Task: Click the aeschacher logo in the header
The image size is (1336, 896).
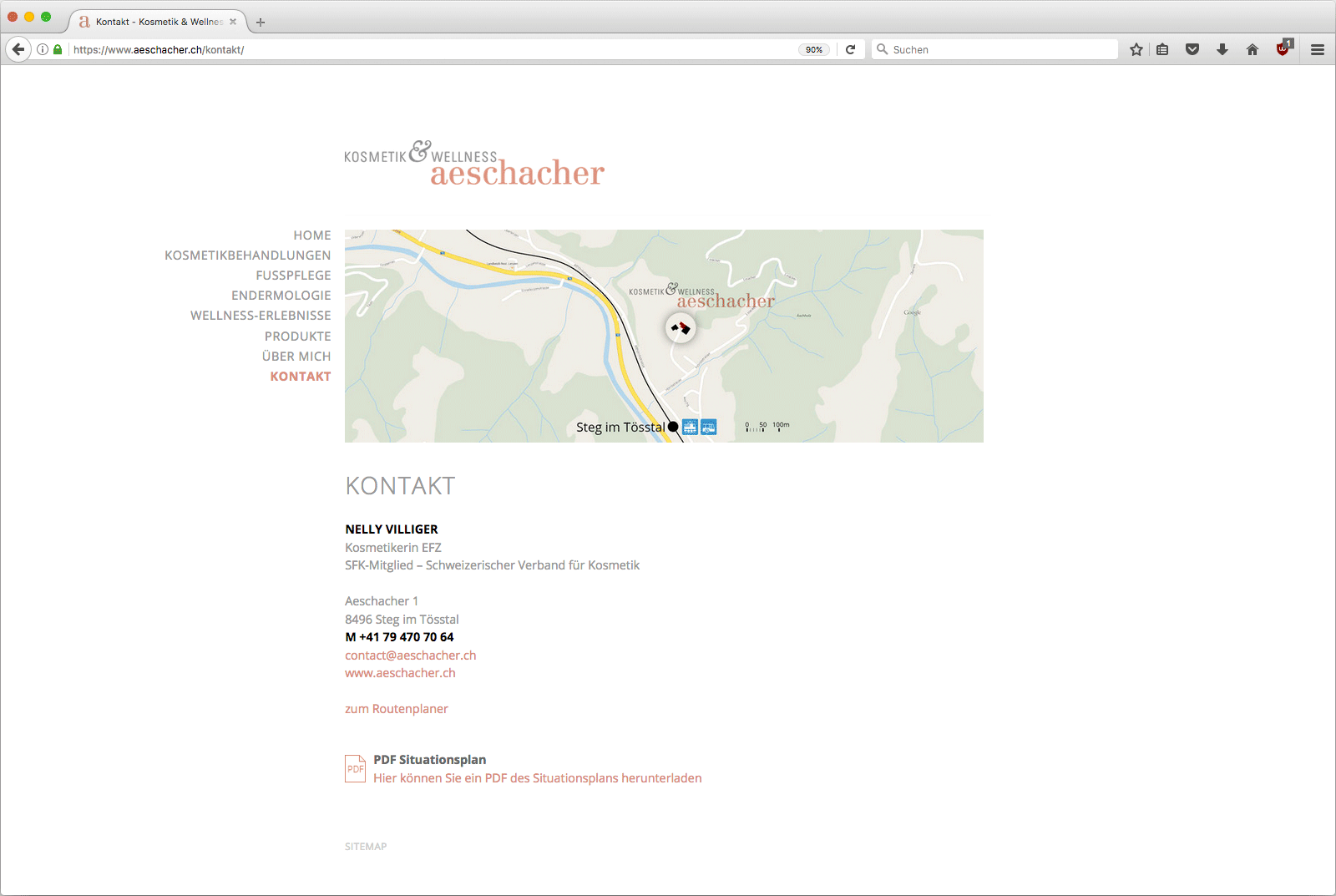Action: point(474,164)
